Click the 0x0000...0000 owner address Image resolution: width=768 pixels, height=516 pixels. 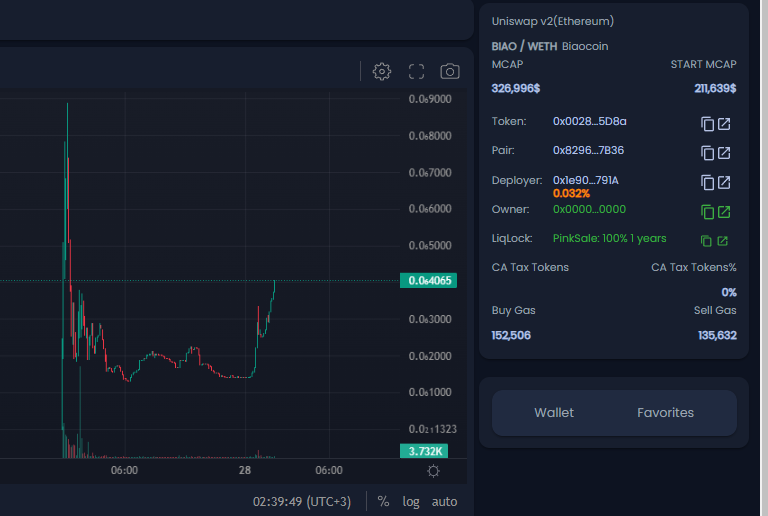point(589,209)
